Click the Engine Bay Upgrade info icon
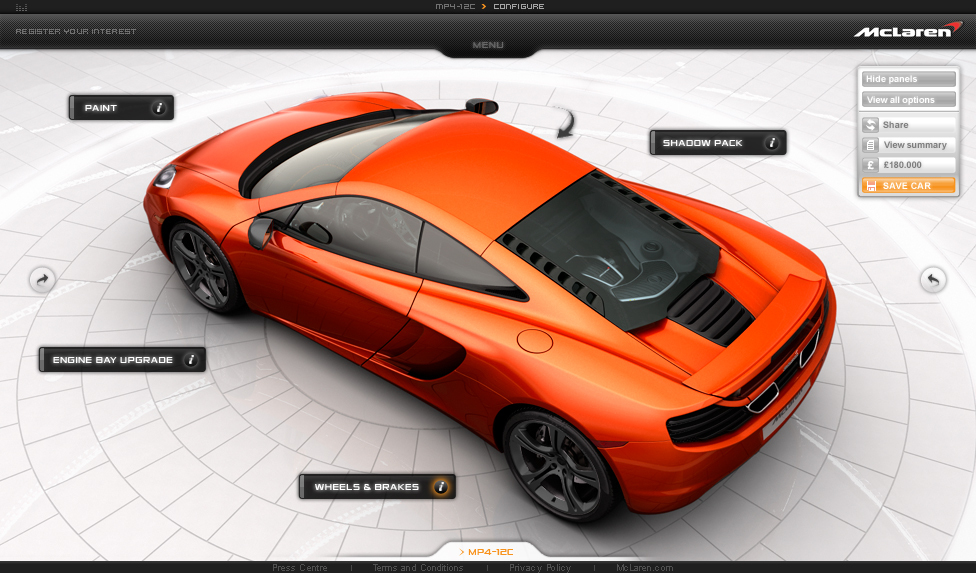Viewport: 976px width, 573px height. pos(192,360)
